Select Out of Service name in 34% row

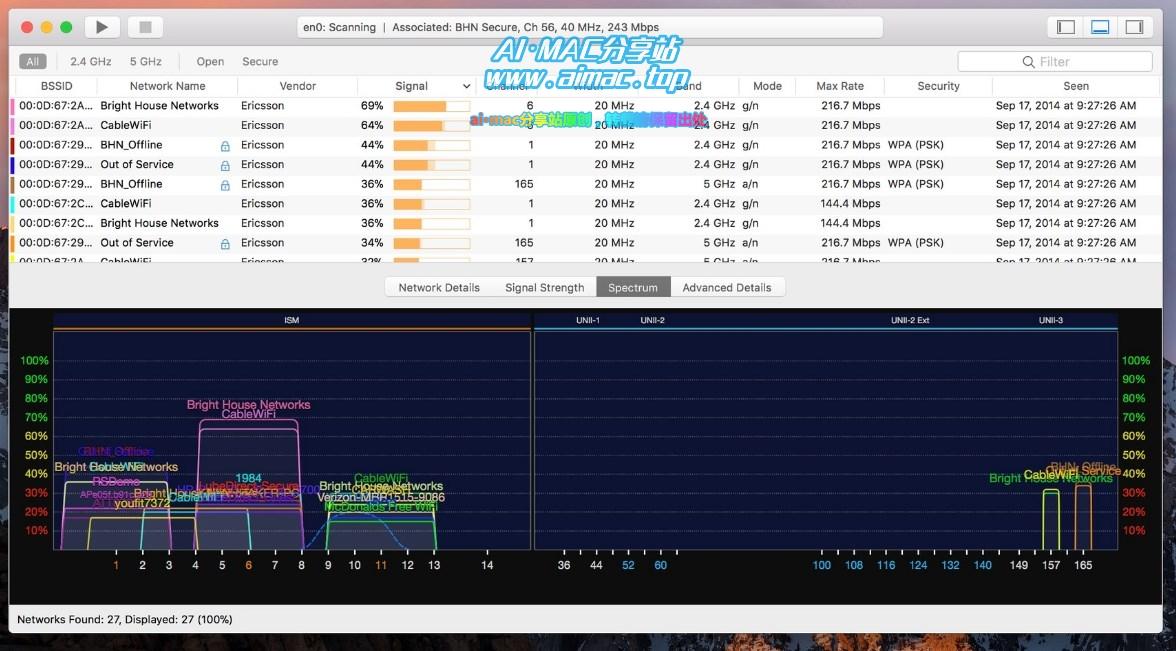[137, 242]
